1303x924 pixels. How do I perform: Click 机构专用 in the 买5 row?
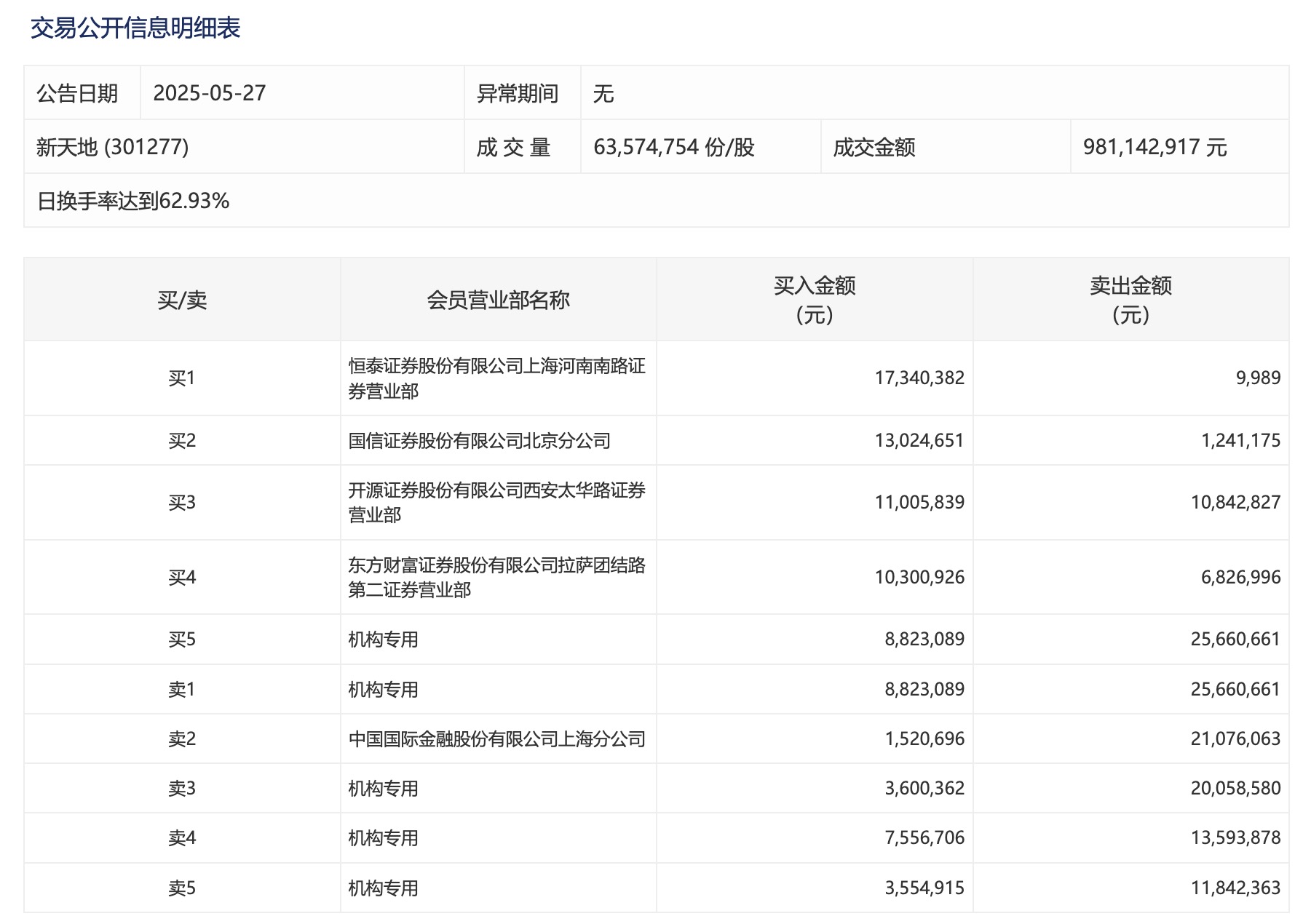(x=383, y=640)
